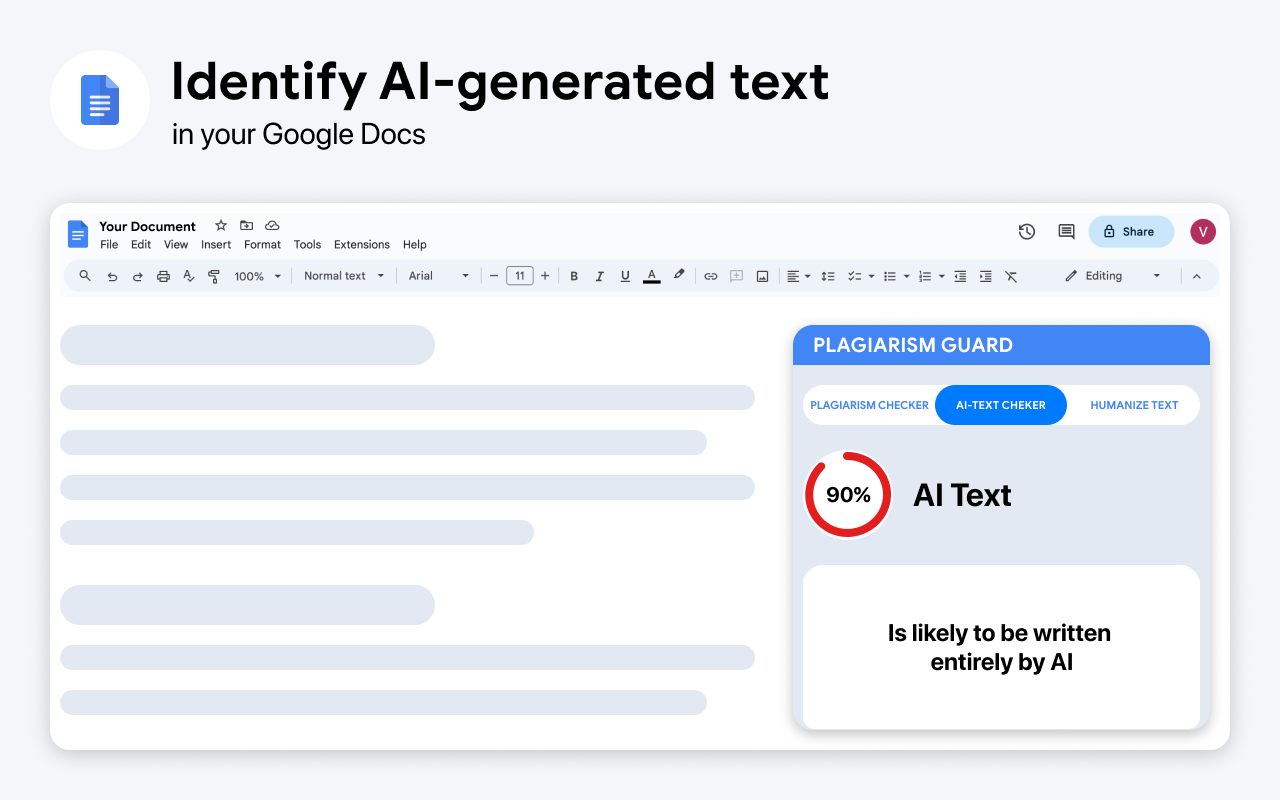Screen dimensions: 1280x800
Task: Click the search magnifier in toolbar
Action: [x=85, y=276]
